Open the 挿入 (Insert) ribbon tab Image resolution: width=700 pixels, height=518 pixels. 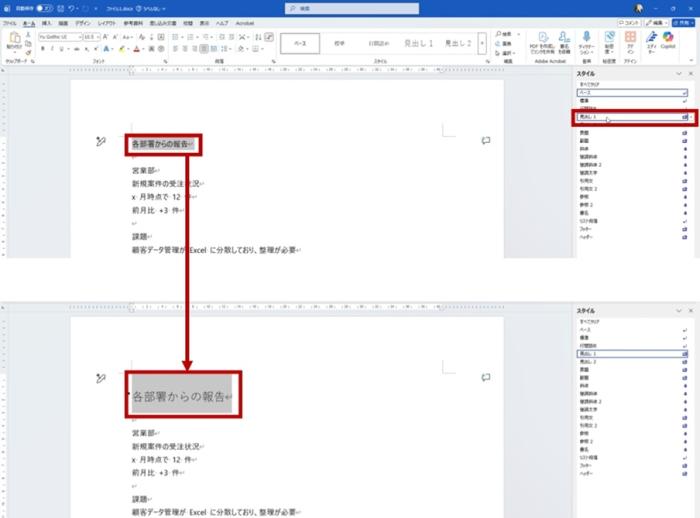point(47,22)
